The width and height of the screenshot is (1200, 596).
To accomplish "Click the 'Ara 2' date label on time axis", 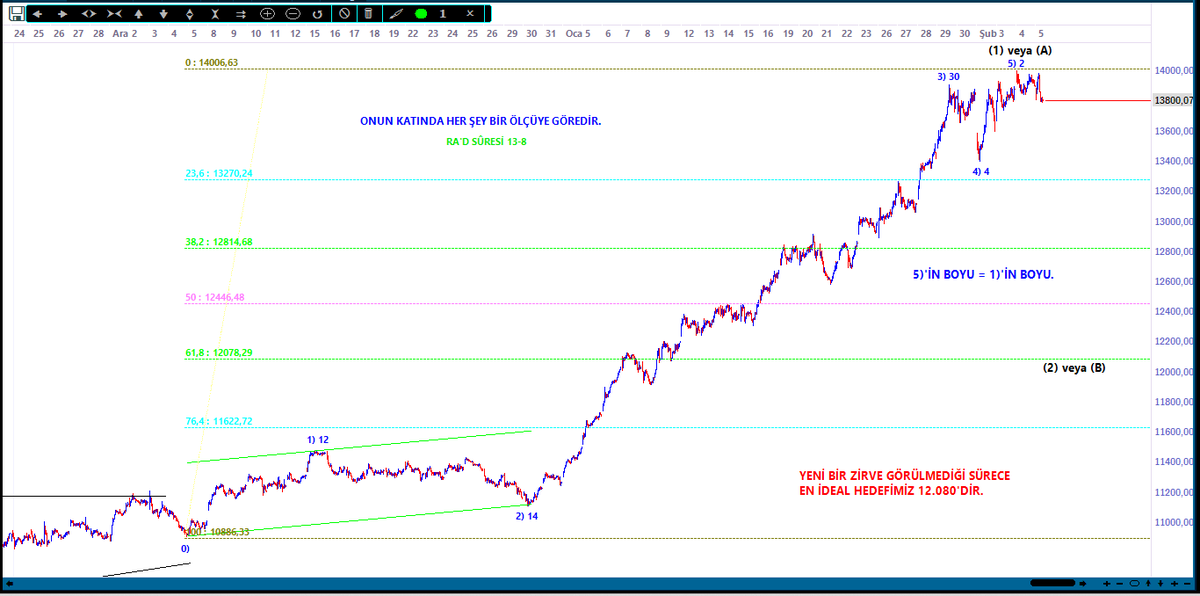I will 125,33.
